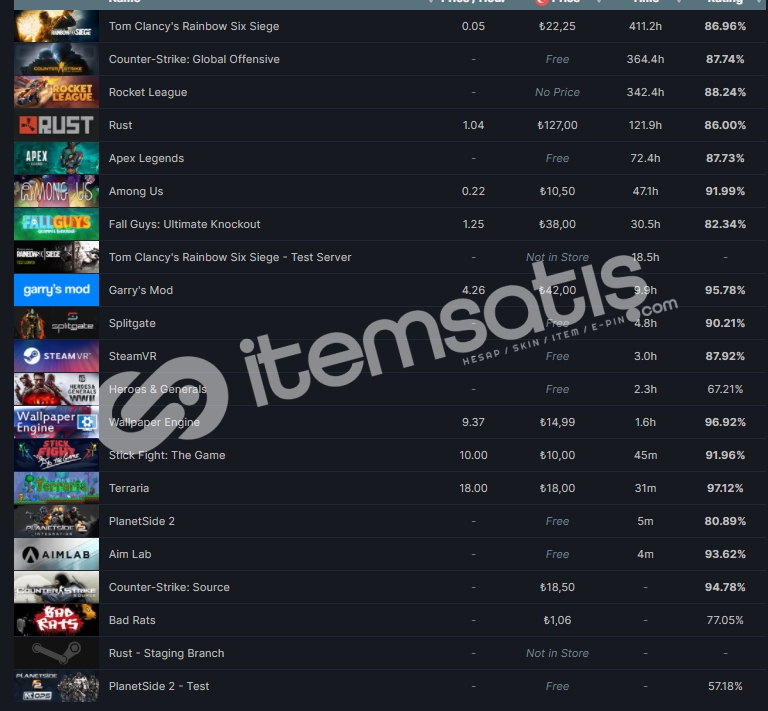
Task: Click the 91.99% rating for Among Us
Action: click(725, 191)
